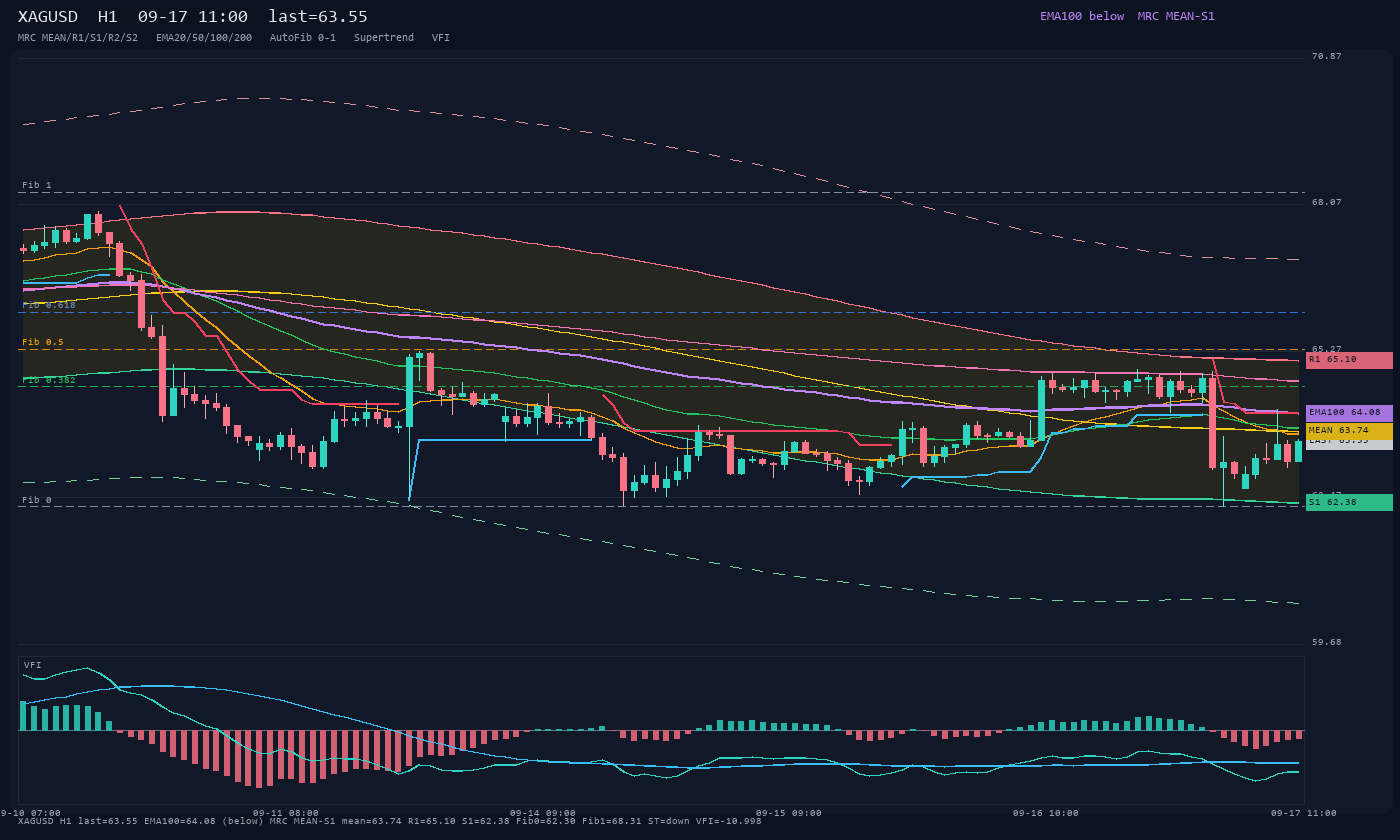Click the 'Fib 0.382' level label
The width and height of the screenshot is (1400, 840).
coord(49,380)
